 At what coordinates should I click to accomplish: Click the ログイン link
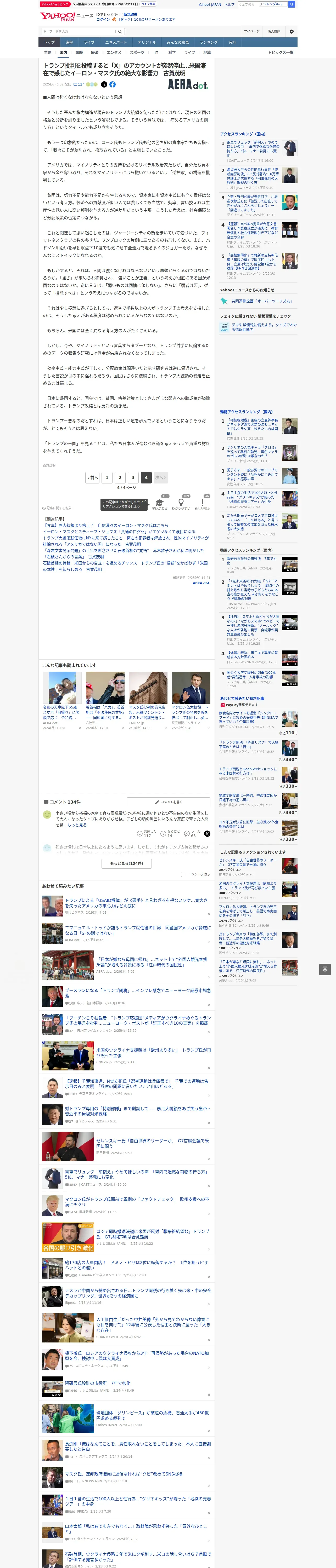click(x=103, y=20)
